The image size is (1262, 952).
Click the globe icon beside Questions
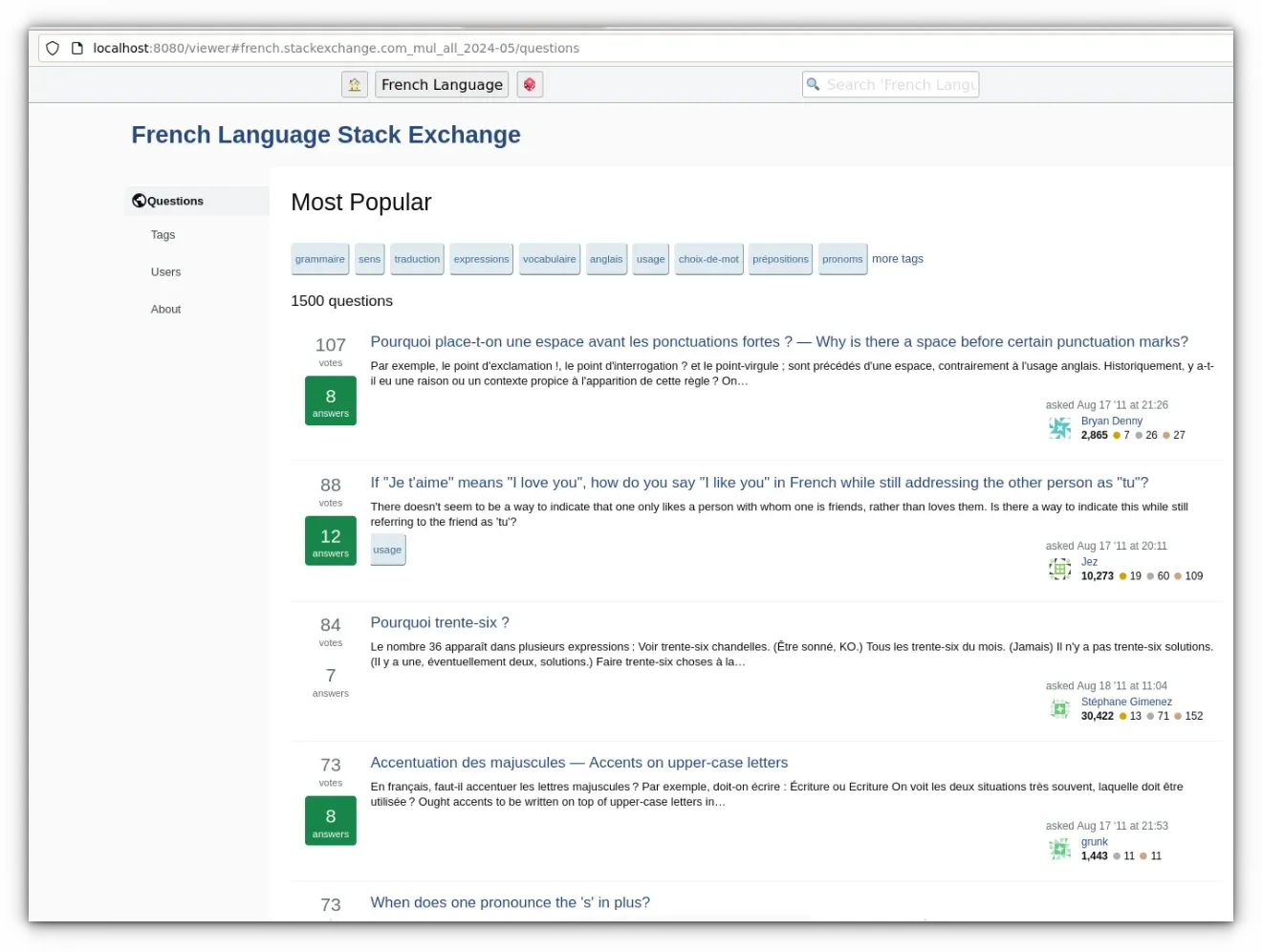tap(139, 201)
